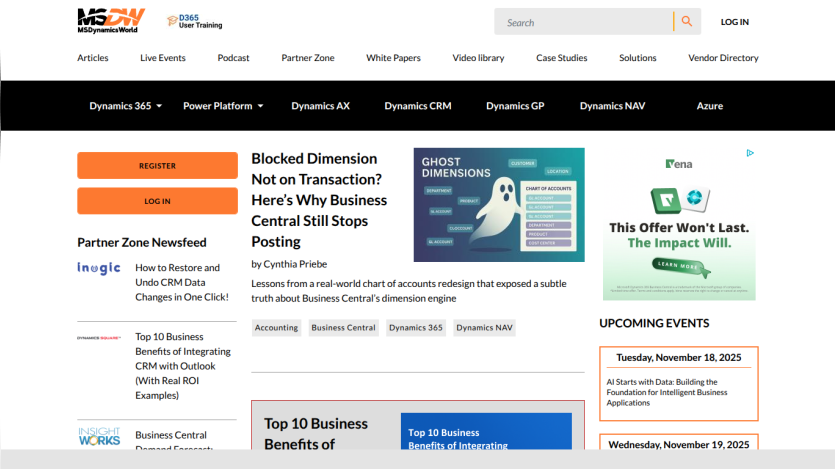
Task: Select the Dynamics 365 tag below article
Action: (x=416, y=328)
